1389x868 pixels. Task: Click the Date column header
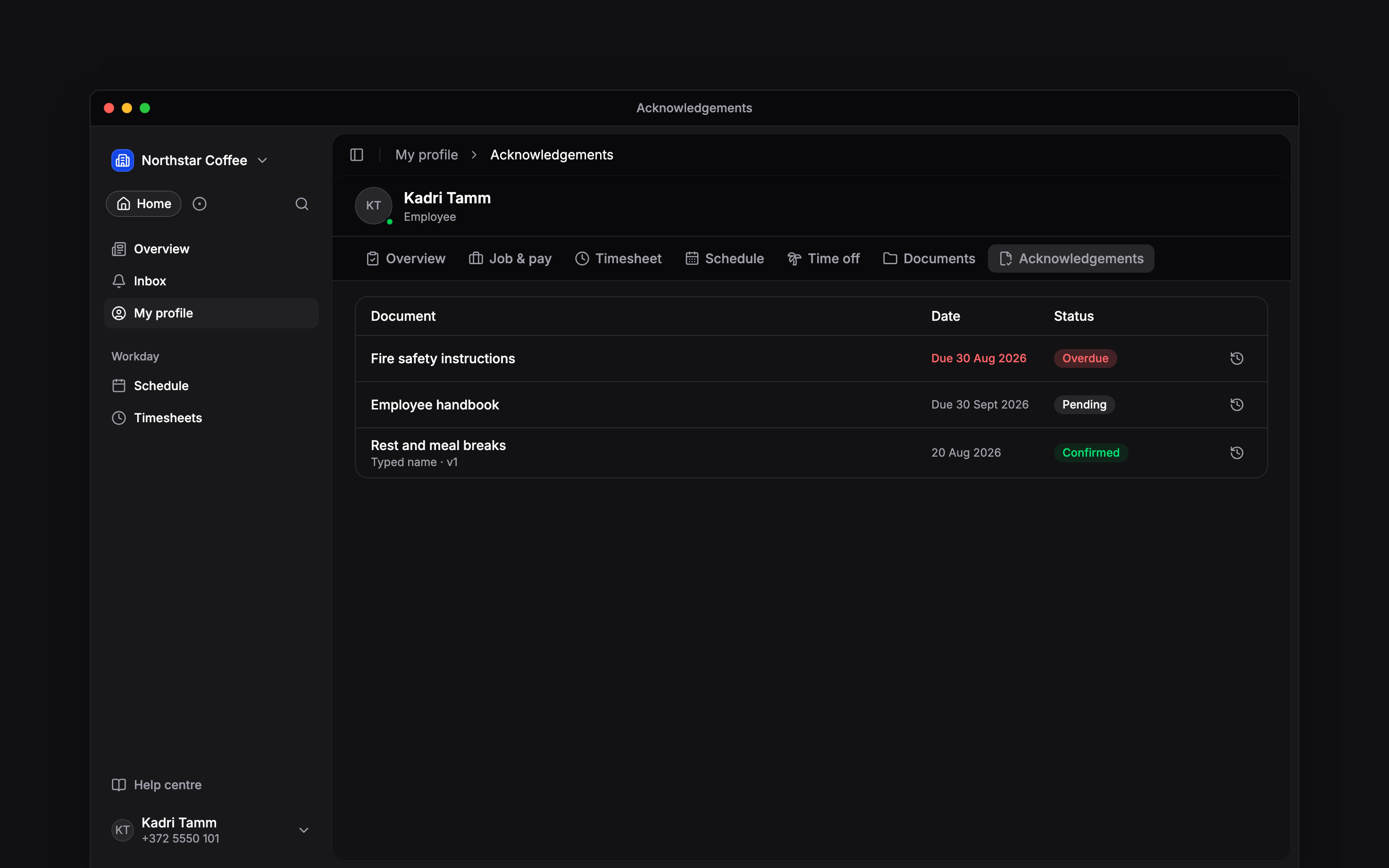click(x=946, y=317)
